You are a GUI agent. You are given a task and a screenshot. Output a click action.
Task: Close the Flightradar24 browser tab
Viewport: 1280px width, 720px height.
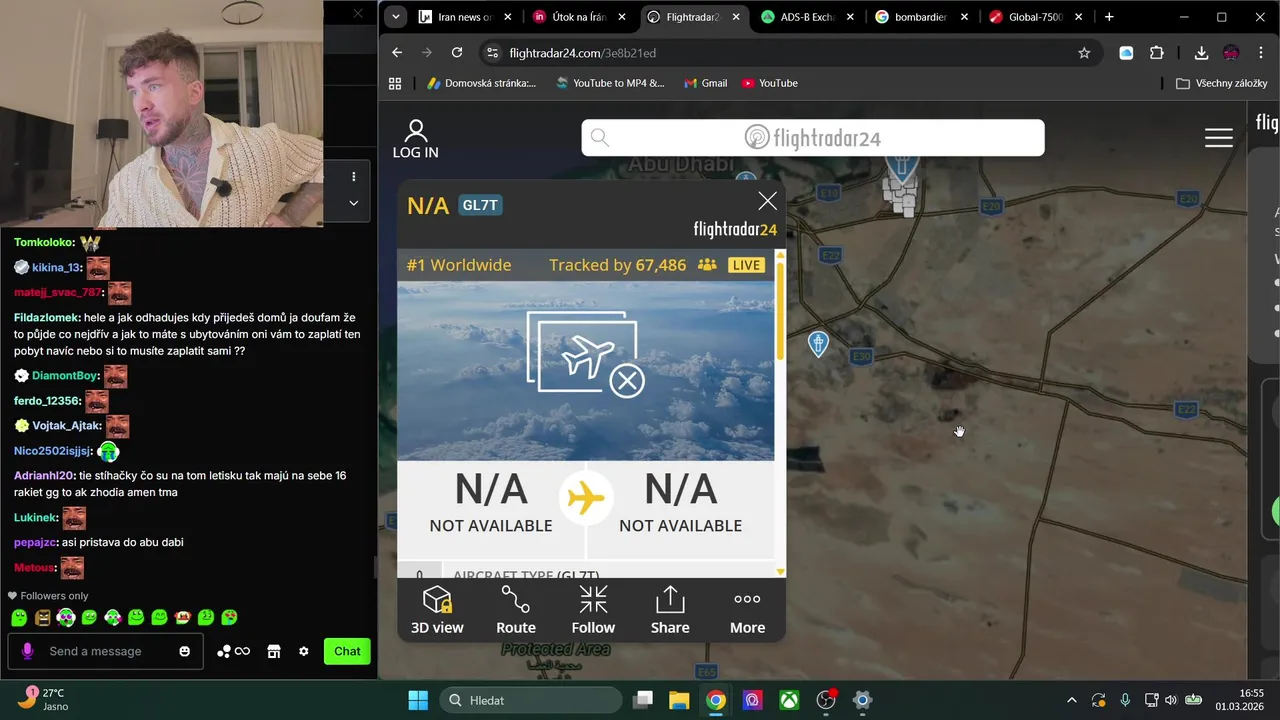point(737,17)
